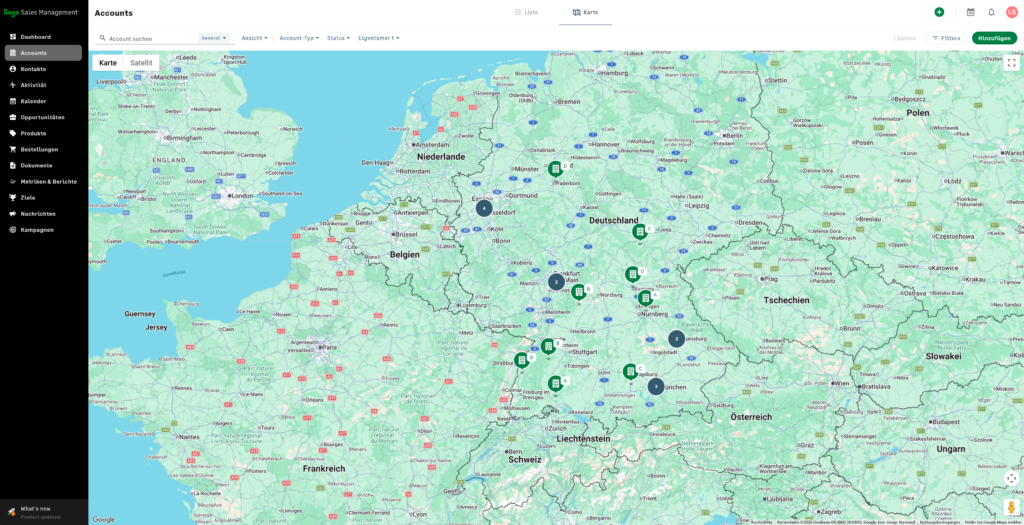Open the calendar icon in top bar

[970, 12]
